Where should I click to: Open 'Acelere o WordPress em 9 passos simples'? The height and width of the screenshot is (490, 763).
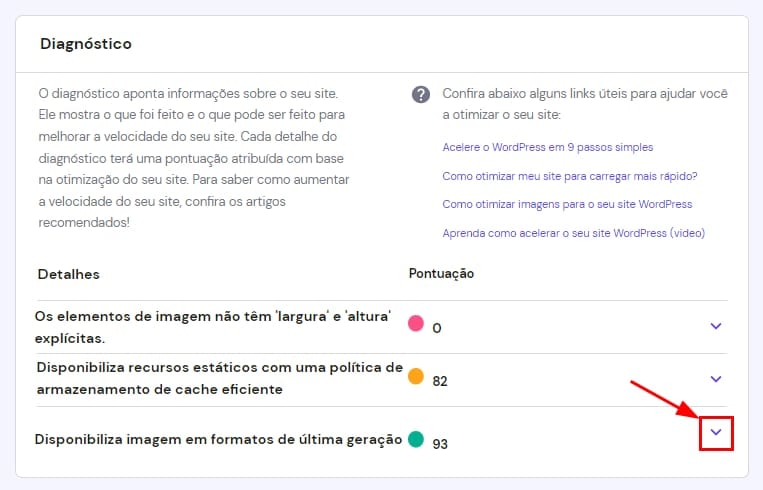coord(547,147)
